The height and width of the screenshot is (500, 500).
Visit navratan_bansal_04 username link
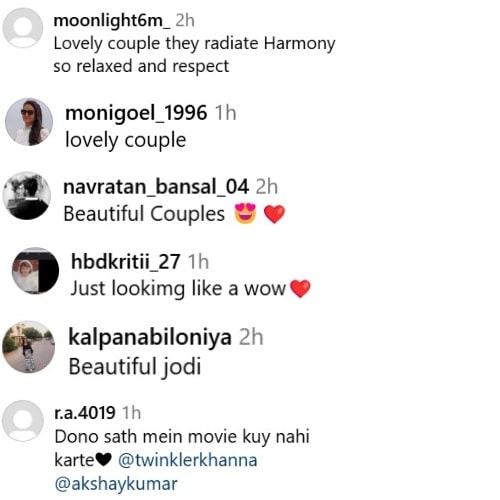coord(156,187)
